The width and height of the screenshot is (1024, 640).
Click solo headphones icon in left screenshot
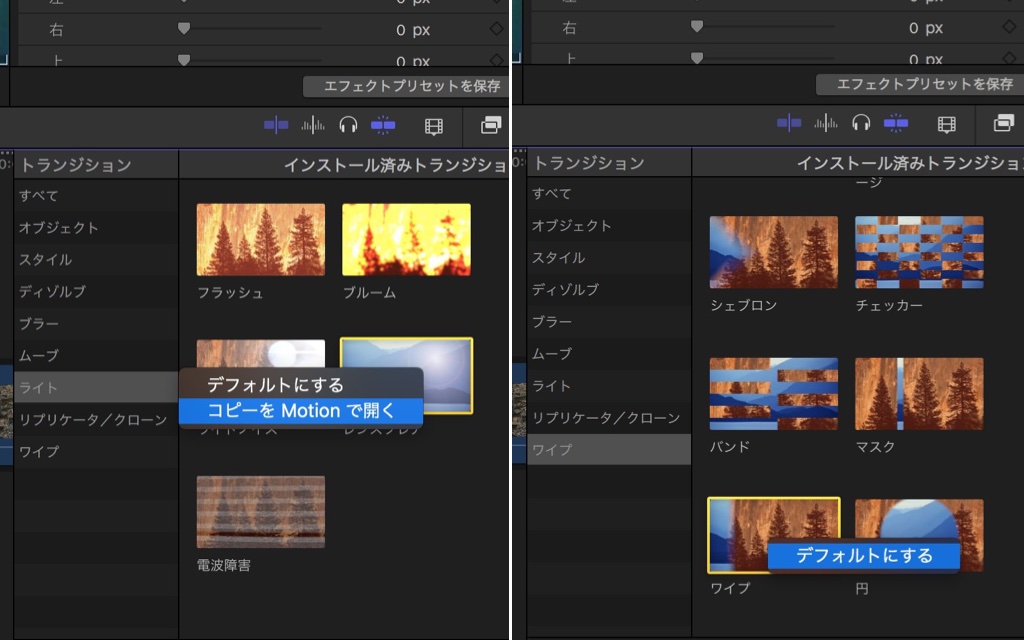pyautogui.click(x=348, y=125)
